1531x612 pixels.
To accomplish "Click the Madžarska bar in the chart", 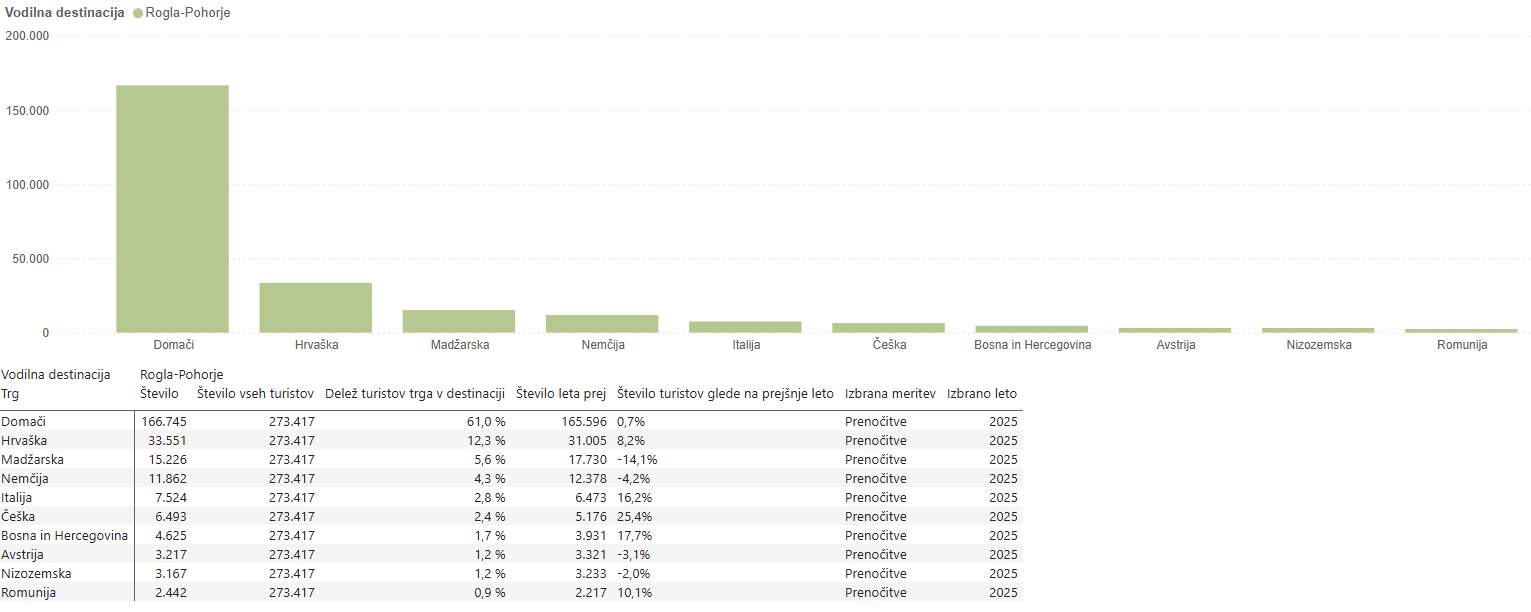I will (459, 321).
